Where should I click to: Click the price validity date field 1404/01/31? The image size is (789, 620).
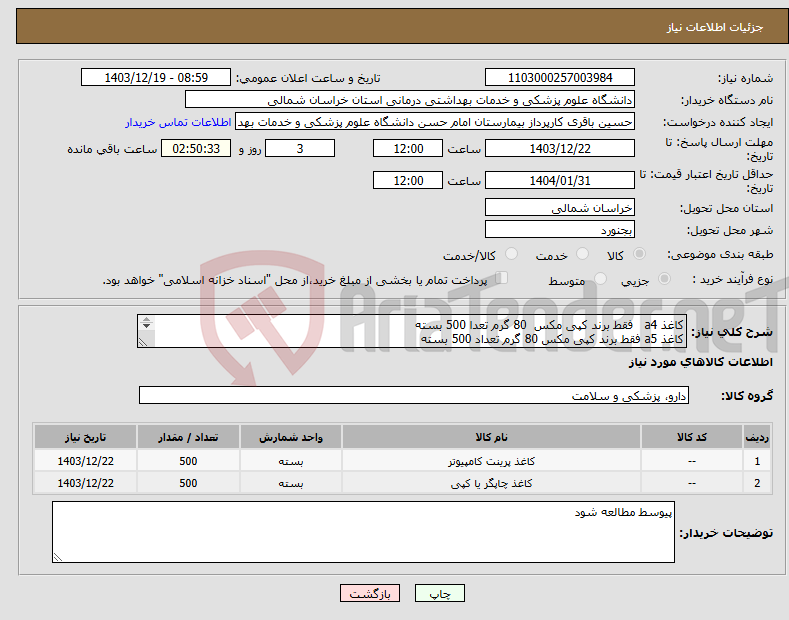[560, 180]
